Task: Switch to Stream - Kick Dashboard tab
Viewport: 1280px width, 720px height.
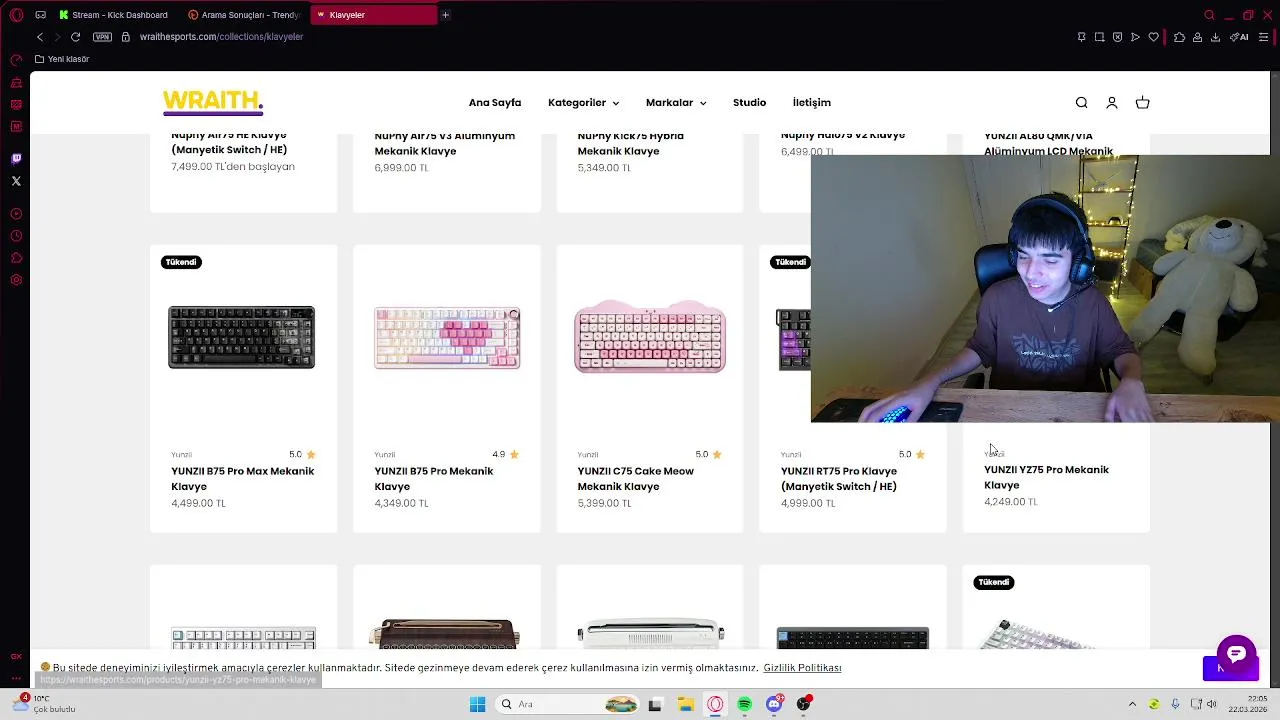Action: pos(113,15)
